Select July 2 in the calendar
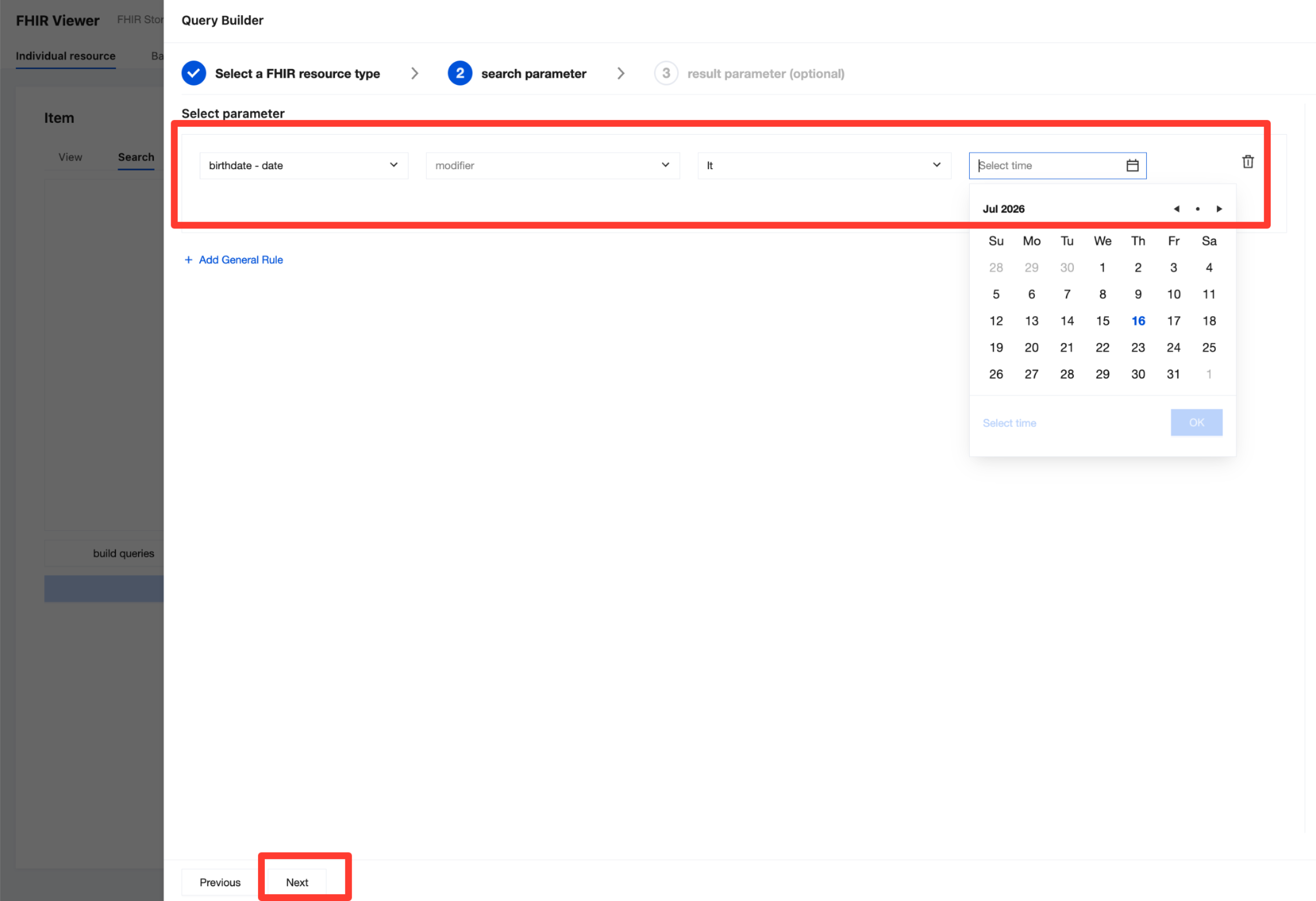Viewport: 1316px width, 901px height. coord(1138,268)
